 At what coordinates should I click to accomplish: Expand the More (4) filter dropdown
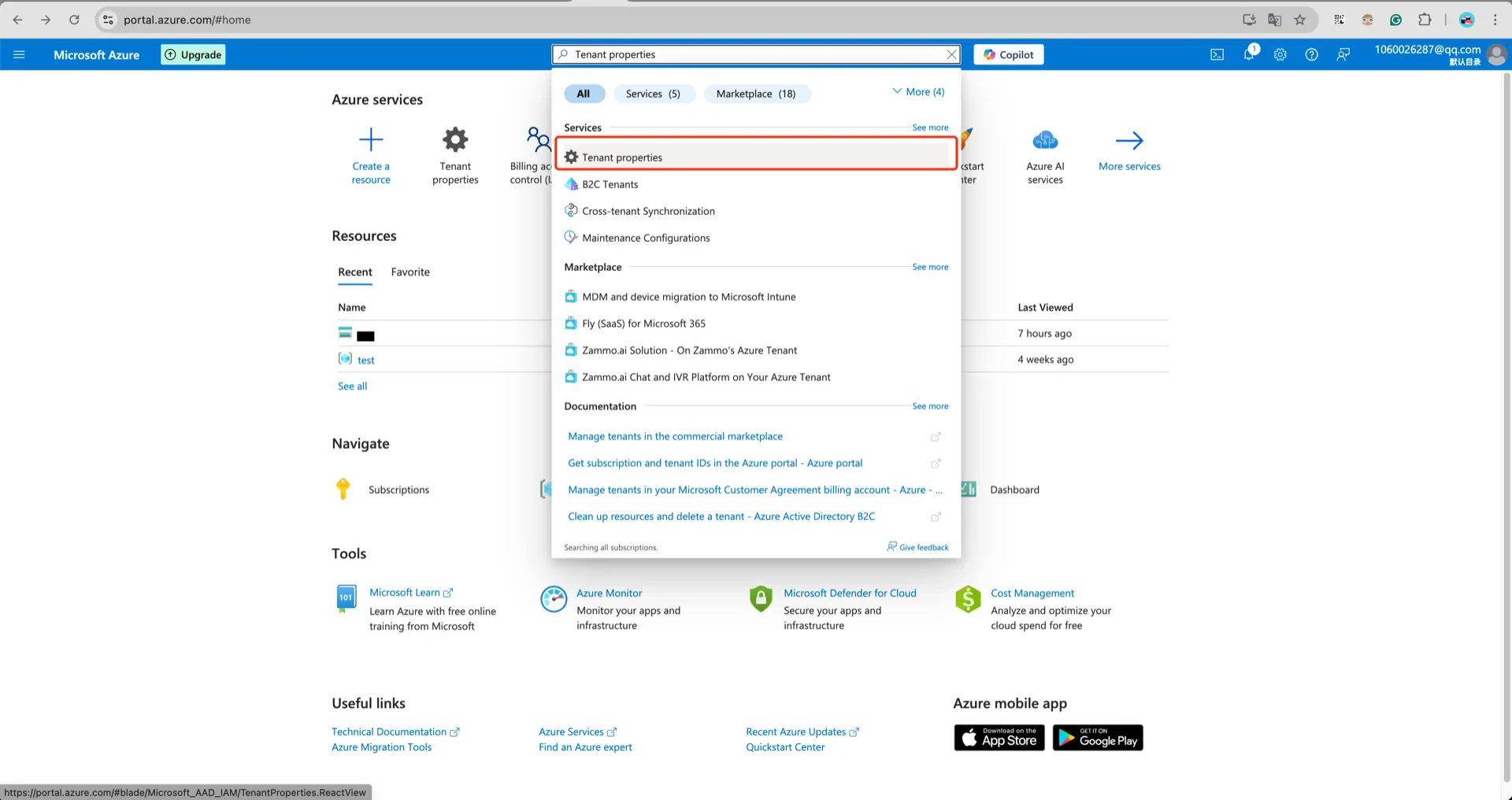click(x=918, y=92)
